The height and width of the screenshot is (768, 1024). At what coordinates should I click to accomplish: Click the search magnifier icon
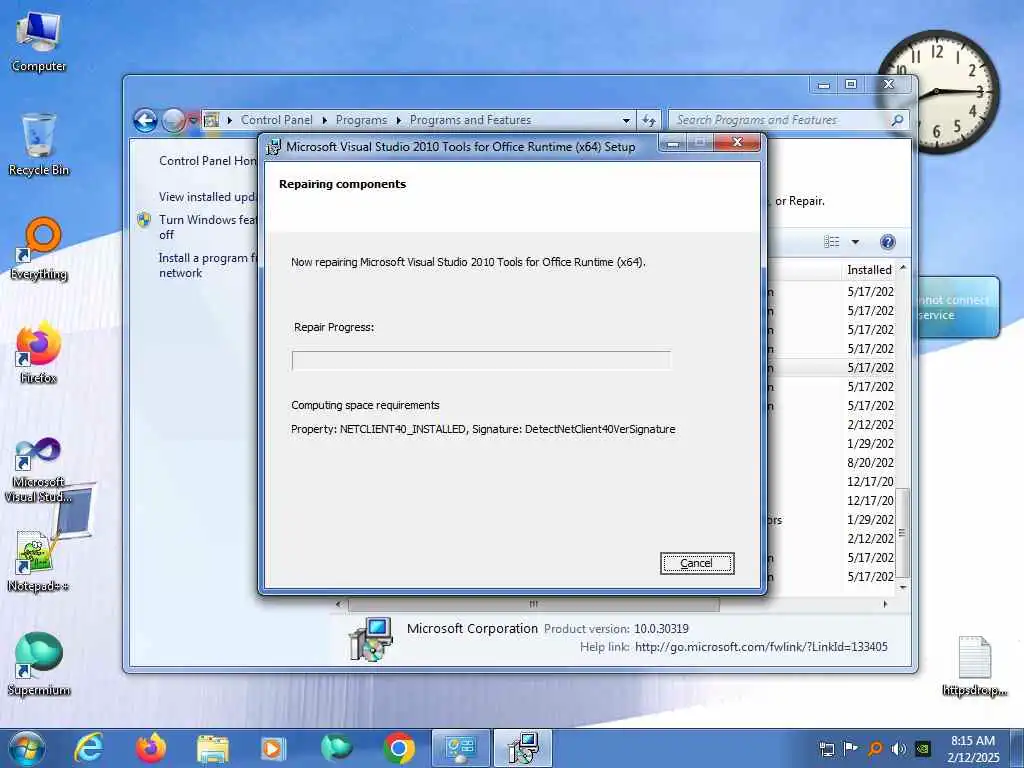point(897,120)
